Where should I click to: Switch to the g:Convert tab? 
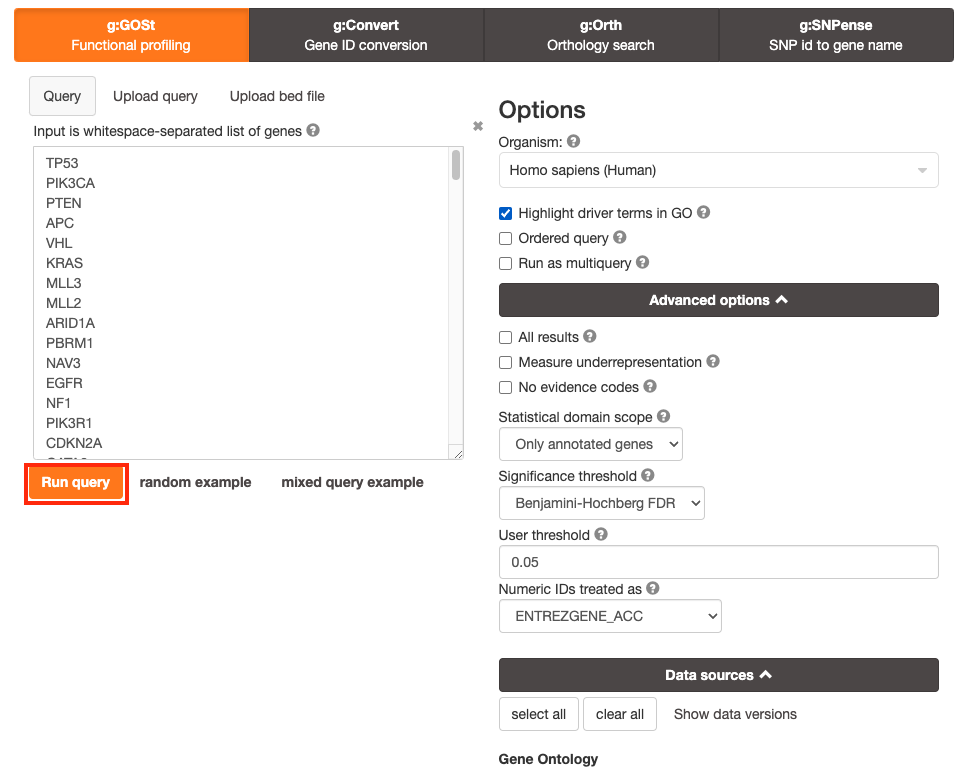point(366,35)
